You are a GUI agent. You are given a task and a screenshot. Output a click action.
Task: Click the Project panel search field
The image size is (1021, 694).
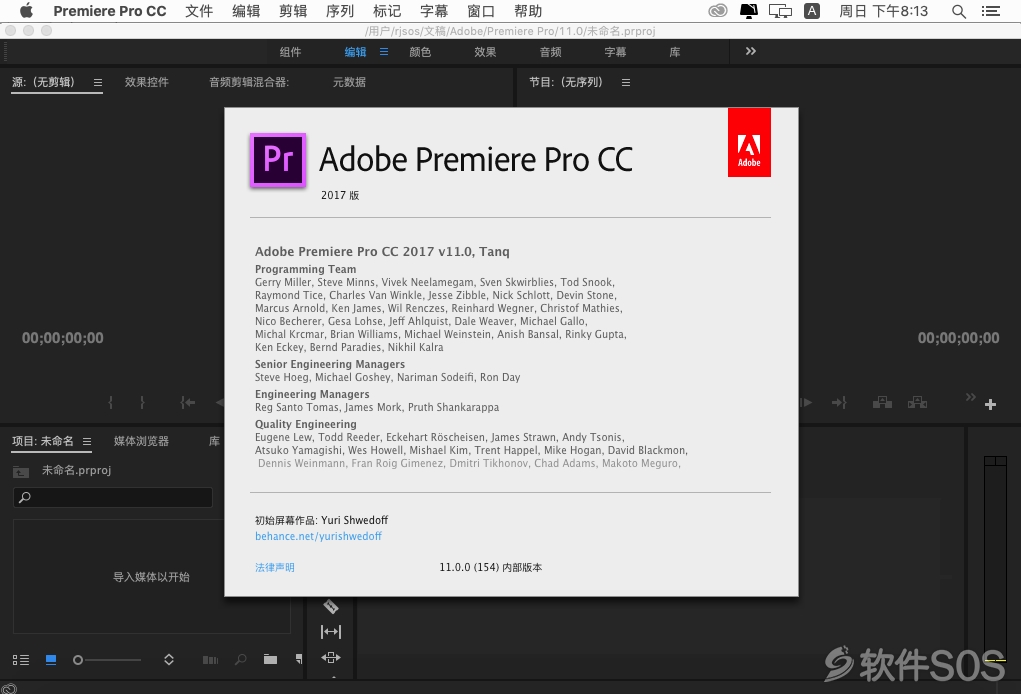(113, 497)
